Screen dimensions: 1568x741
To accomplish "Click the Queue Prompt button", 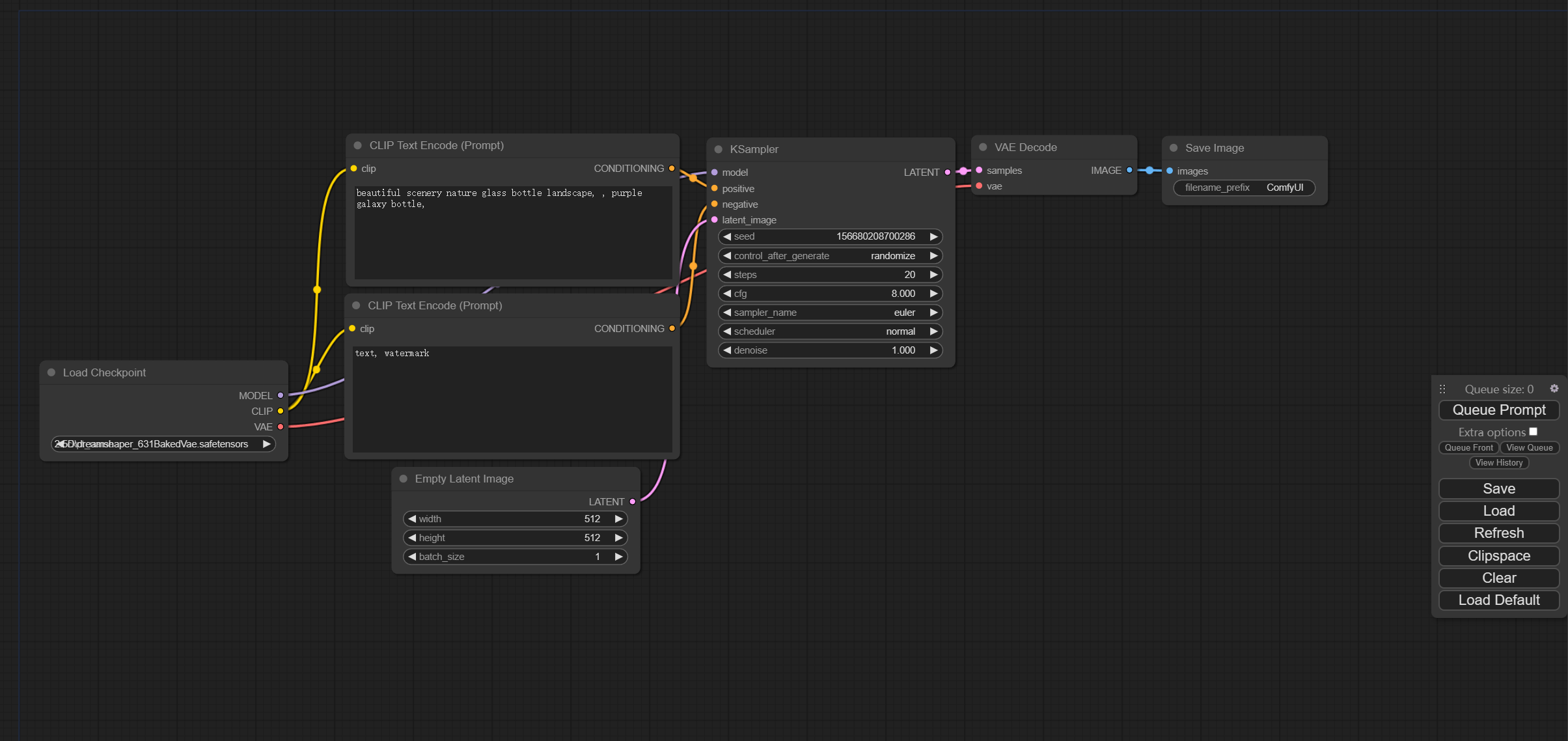I will point(1498,410).
